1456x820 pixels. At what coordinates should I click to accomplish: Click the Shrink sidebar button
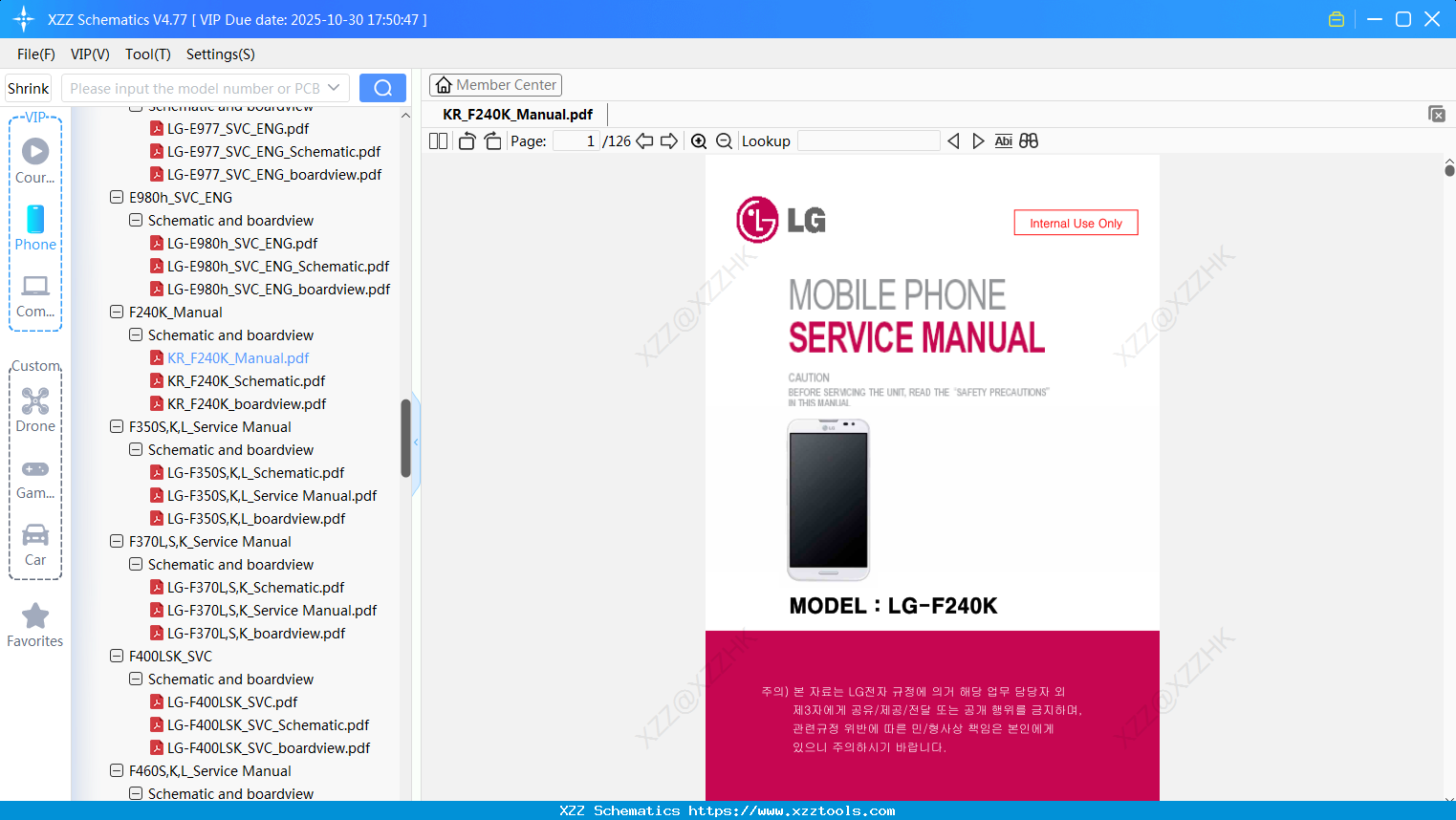(28, 87)
